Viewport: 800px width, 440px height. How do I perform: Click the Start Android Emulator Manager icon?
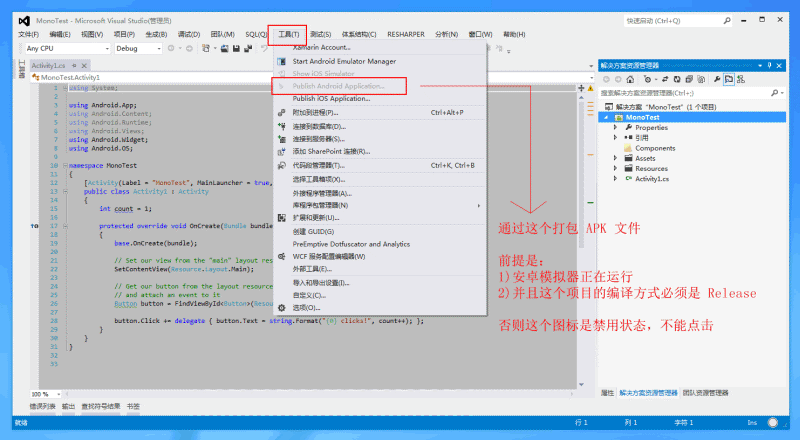click(282, 61)
